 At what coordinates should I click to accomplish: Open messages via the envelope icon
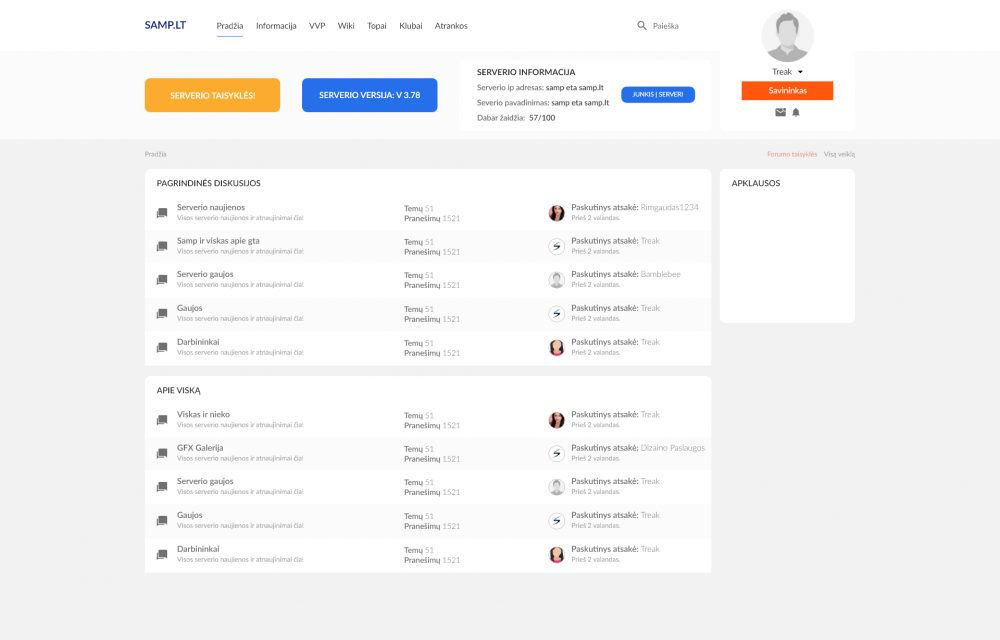tap(780, 112)
